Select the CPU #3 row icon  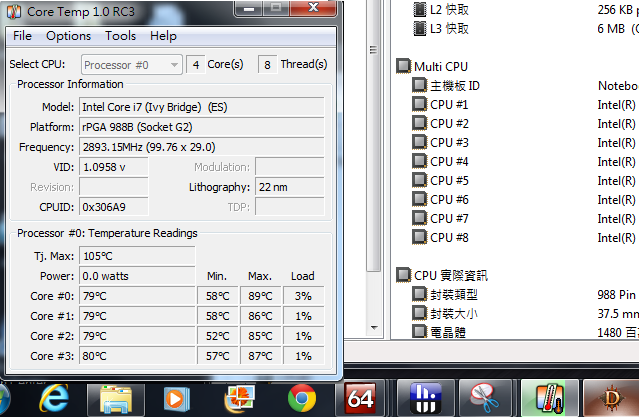(x=419, y=142)
